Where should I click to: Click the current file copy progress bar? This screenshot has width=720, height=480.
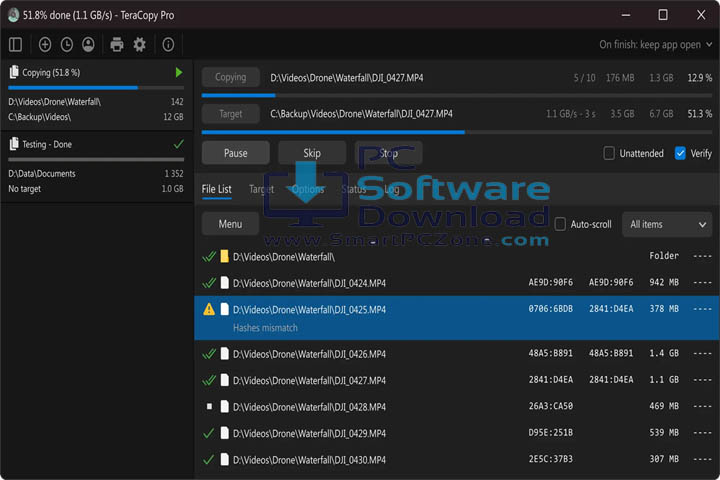pyautogui.click(x=457, y=96)
